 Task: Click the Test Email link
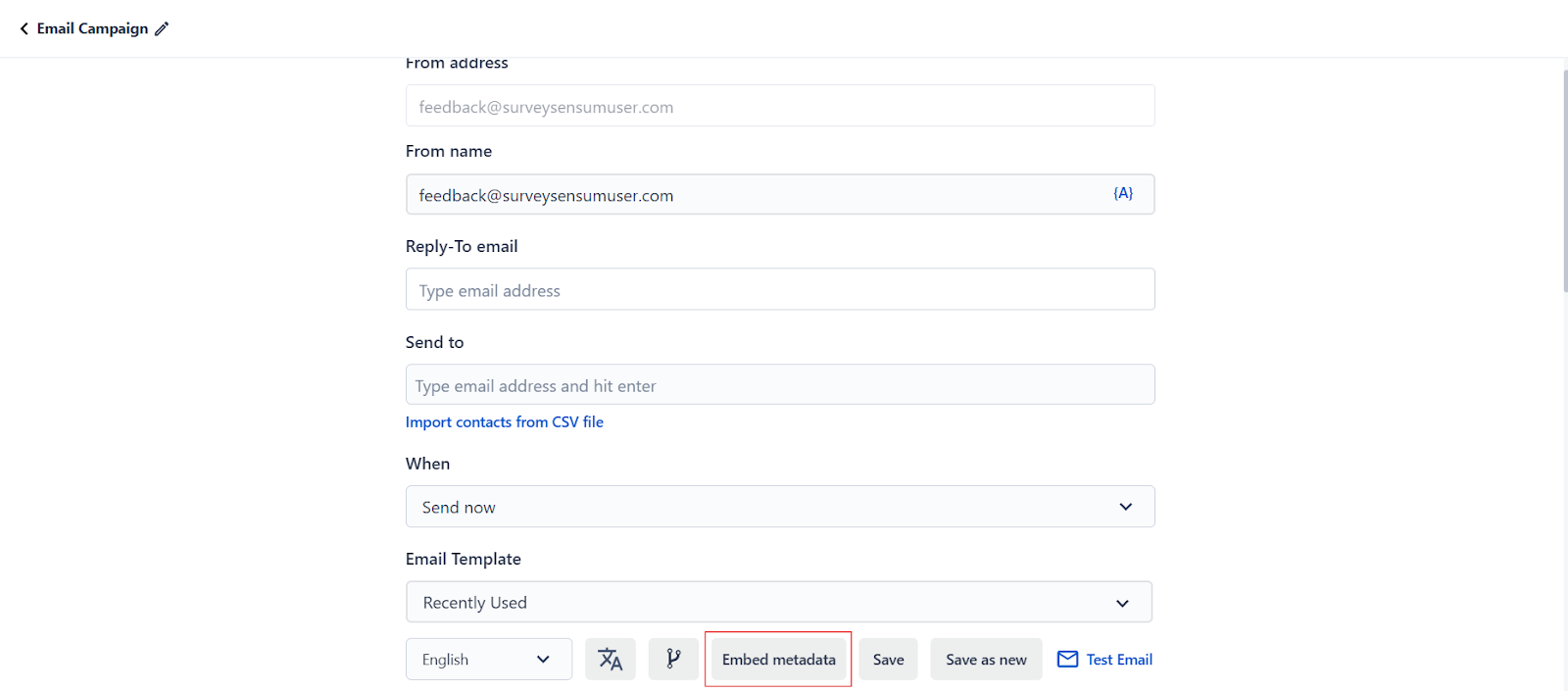1119,660
